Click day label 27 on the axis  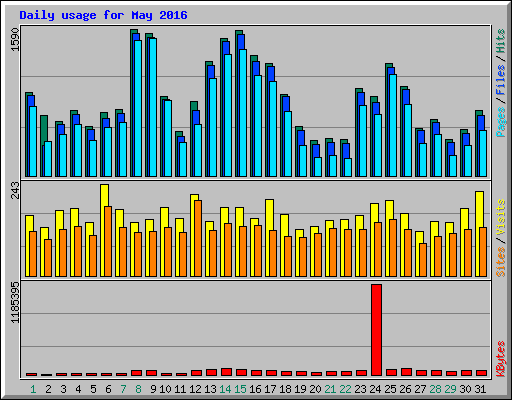click(420, 389)
